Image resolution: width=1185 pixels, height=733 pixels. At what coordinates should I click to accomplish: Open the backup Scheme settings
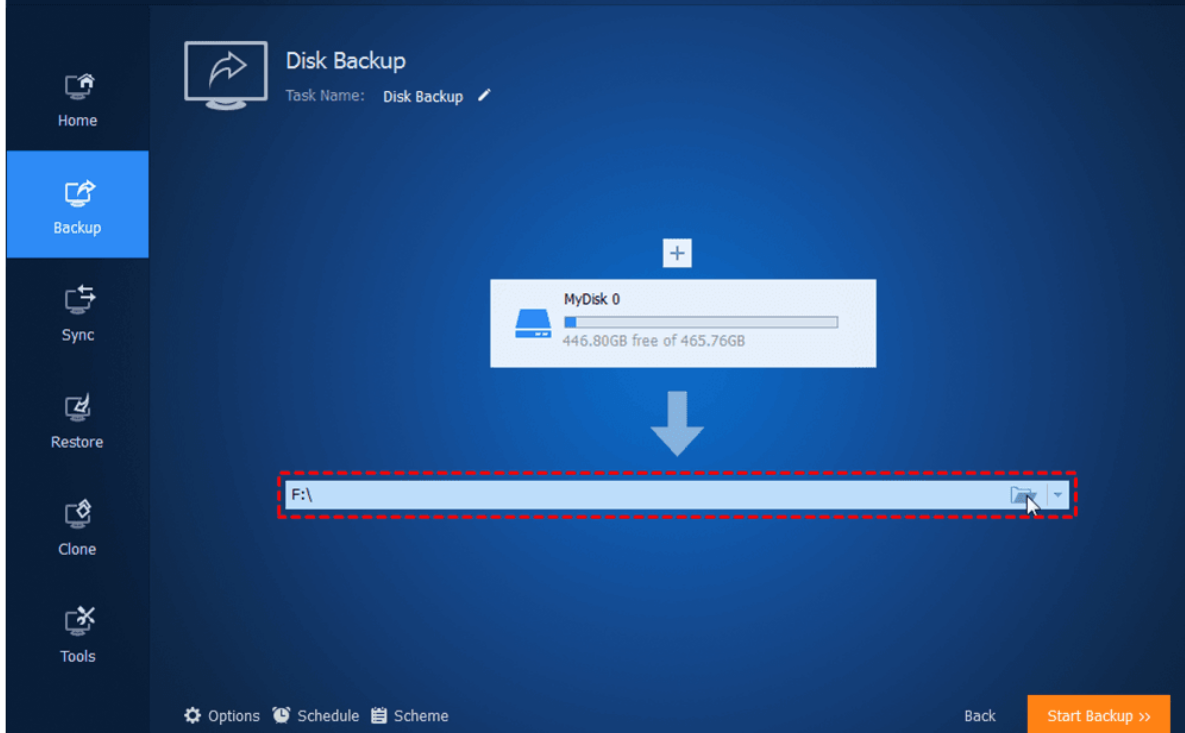pos(410,716)
